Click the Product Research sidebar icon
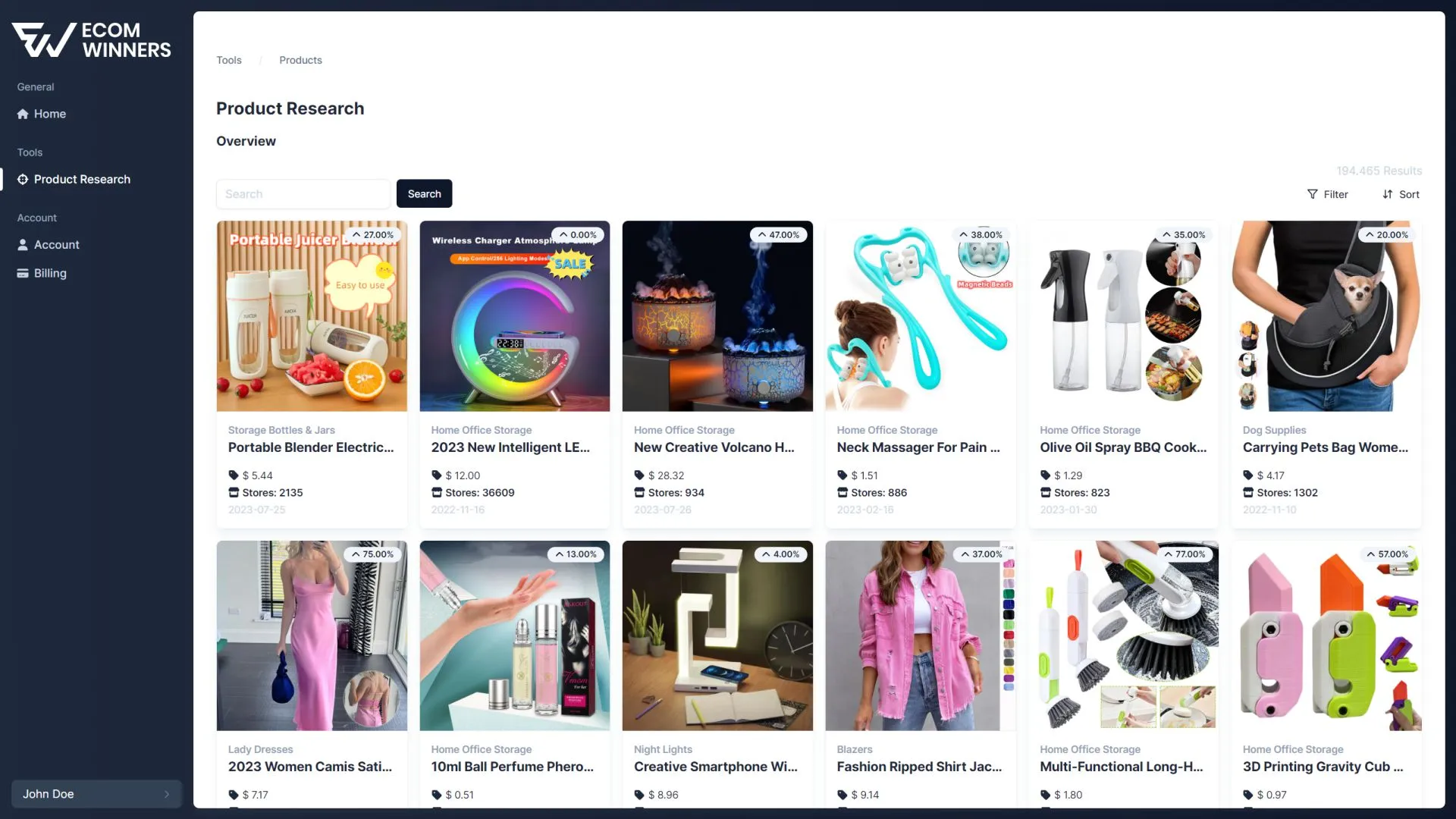This screenshot has height=819, width=1456. tap(22, 179)
